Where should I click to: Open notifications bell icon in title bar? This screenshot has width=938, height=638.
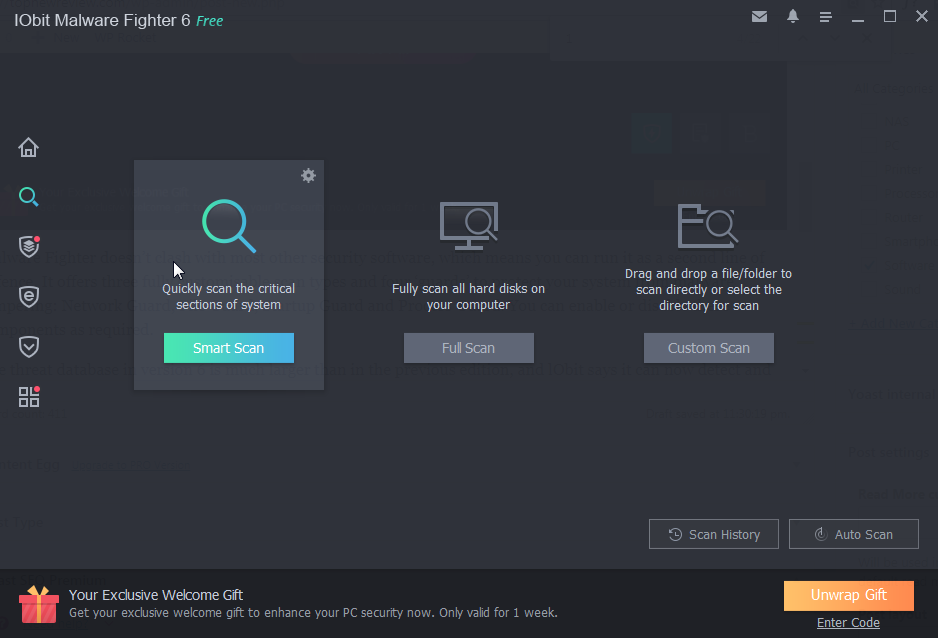coord(793,16)
